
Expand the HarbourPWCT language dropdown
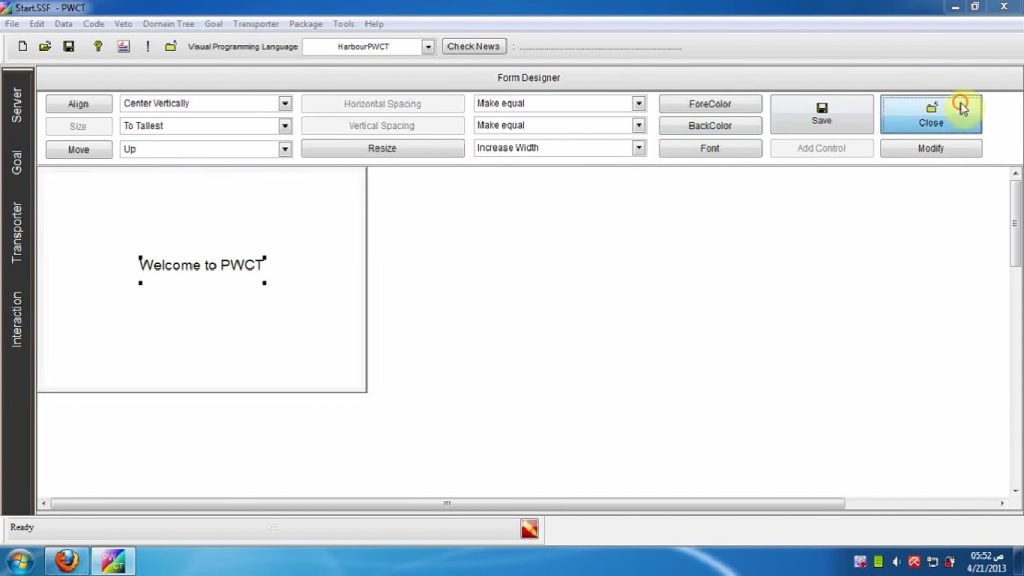428,46
